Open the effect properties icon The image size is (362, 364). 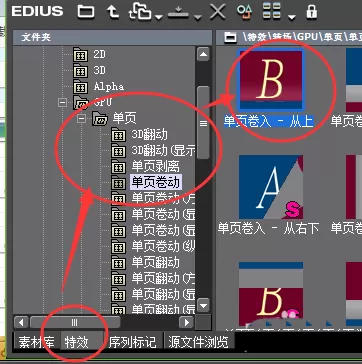coord(244,12)
